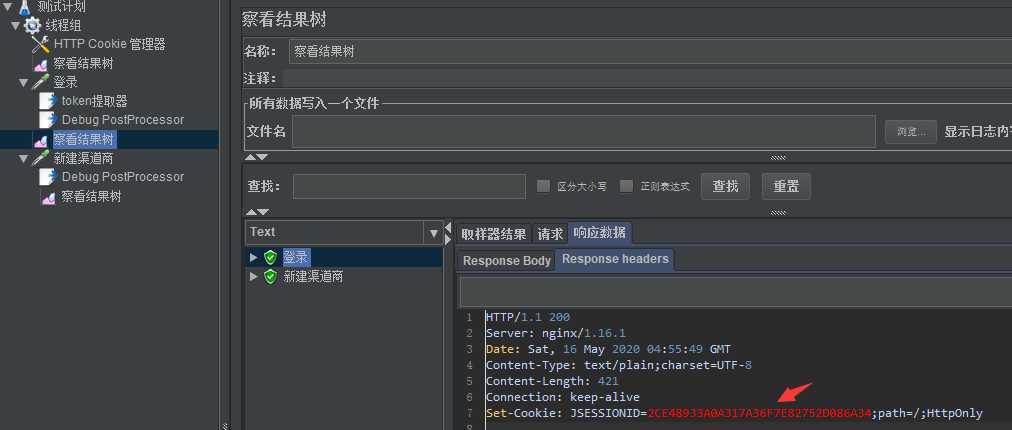Switch to the 响应数据 tab
Image resolution: width=1012 pixels, height=430 pixels.
coord(600,232)
